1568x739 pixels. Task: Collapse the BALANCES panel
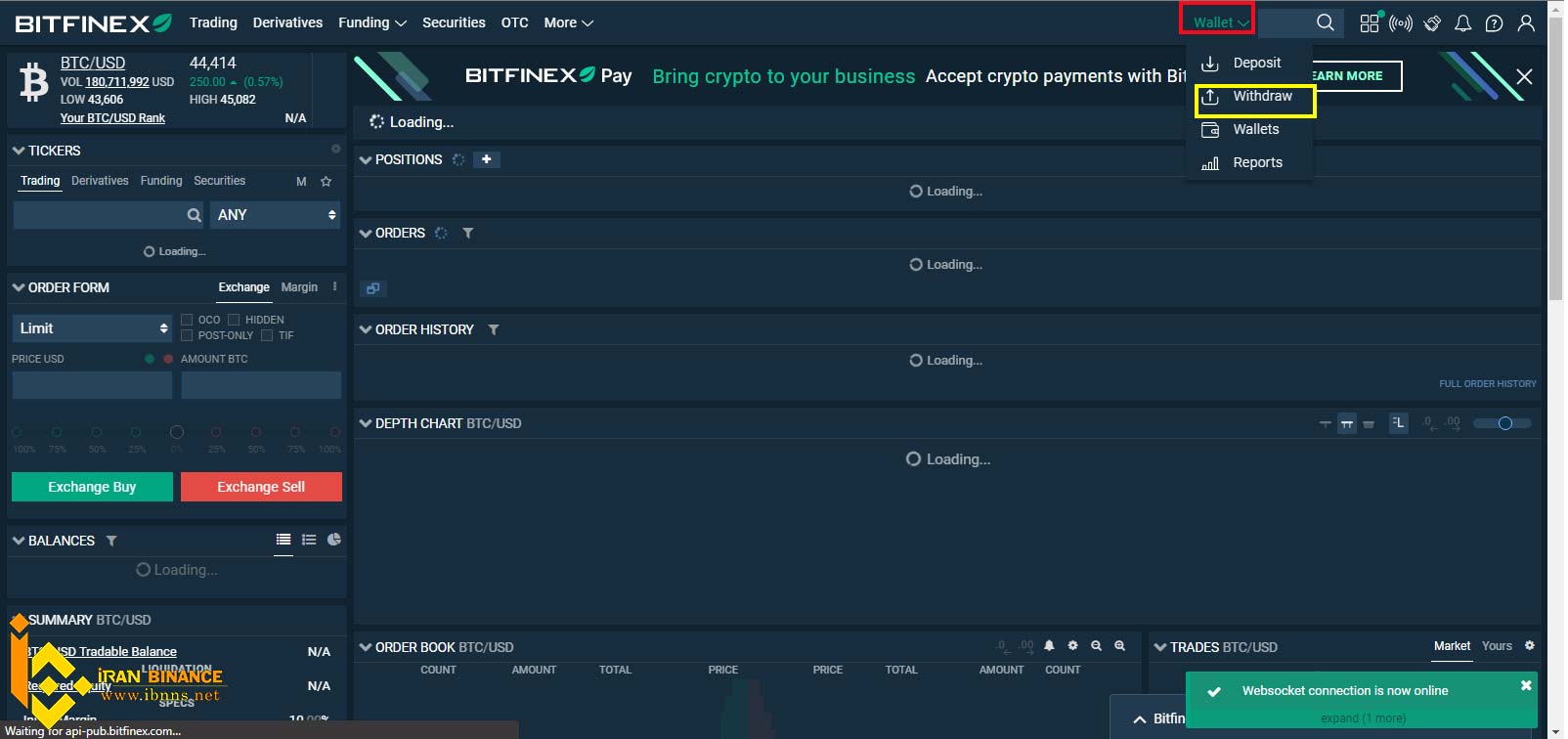(19, 541)
